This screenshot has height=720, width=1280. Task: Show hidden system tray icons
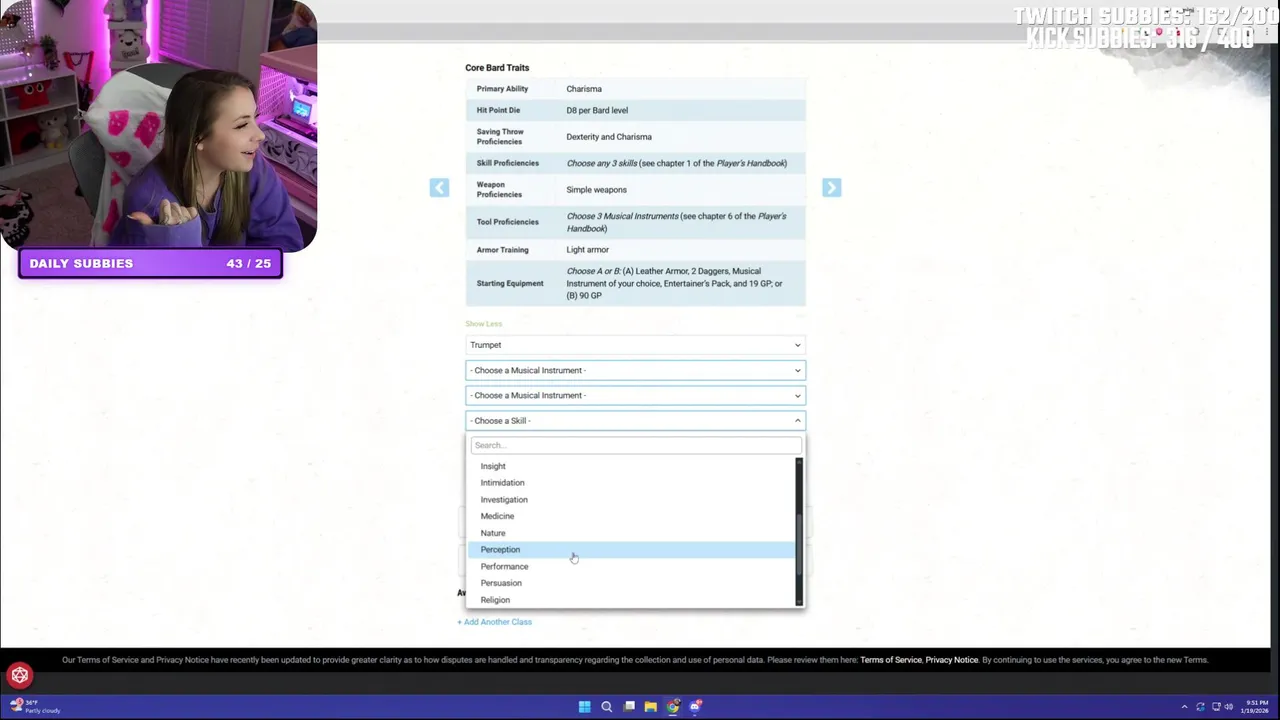click(1184, 707)
